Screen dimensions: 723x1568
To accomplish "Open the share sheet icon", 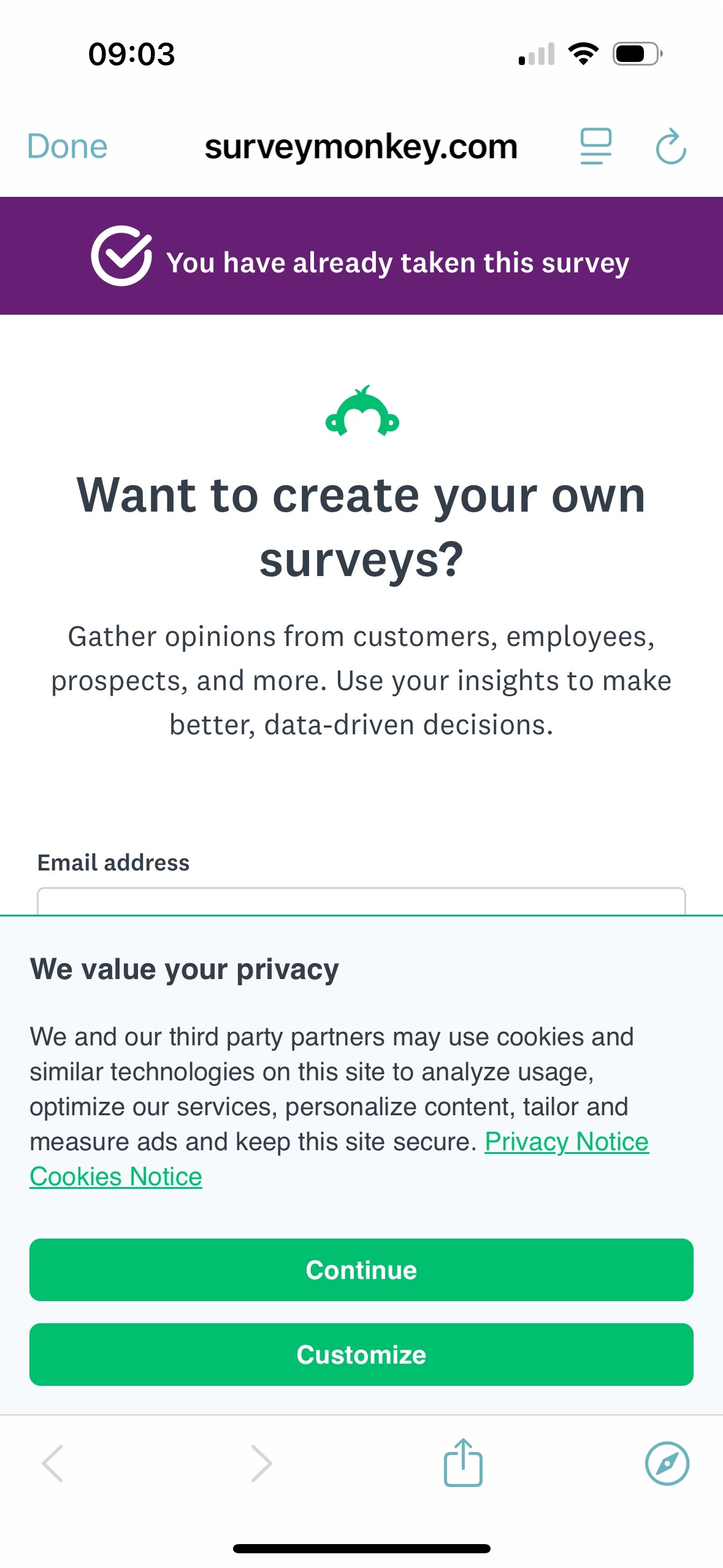I will point(463,1462).
